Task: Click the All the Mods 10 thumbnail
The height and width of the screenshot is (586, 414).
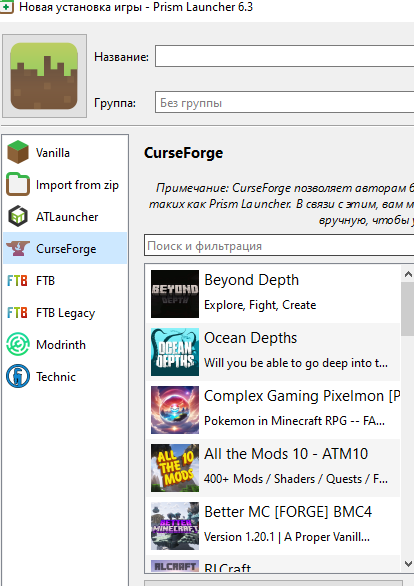Action: click(x=175, y=468)
